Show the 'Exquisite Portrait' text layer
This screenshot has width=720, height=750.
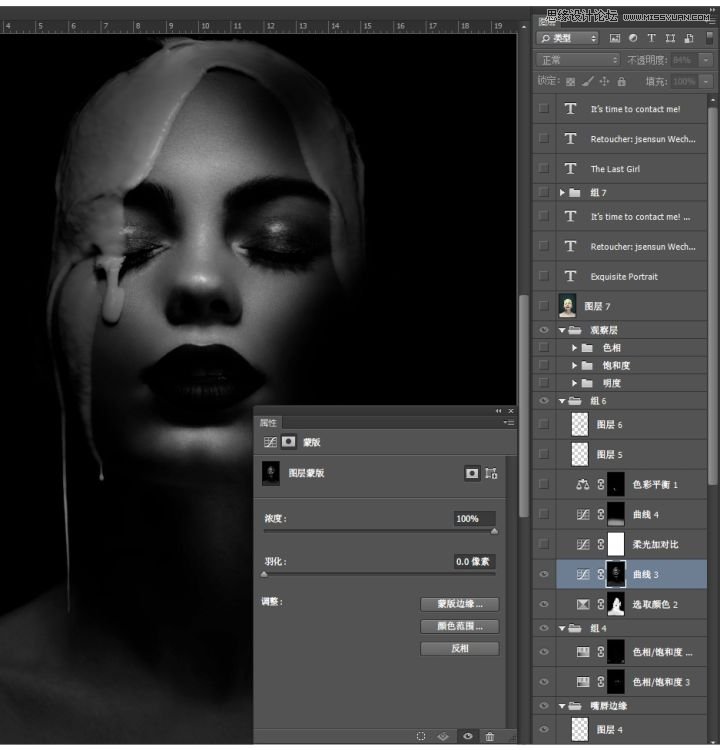tap(544, 276)
